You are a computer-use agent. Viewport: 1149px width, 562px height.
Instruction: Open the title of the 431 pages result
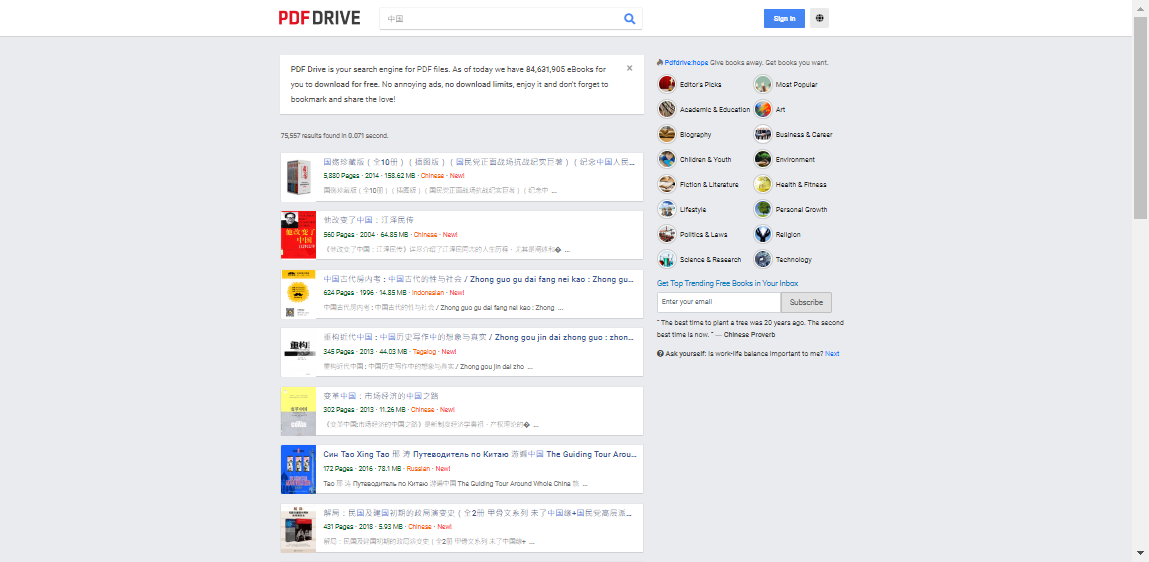pyautogui.click(x=479, y=513)
